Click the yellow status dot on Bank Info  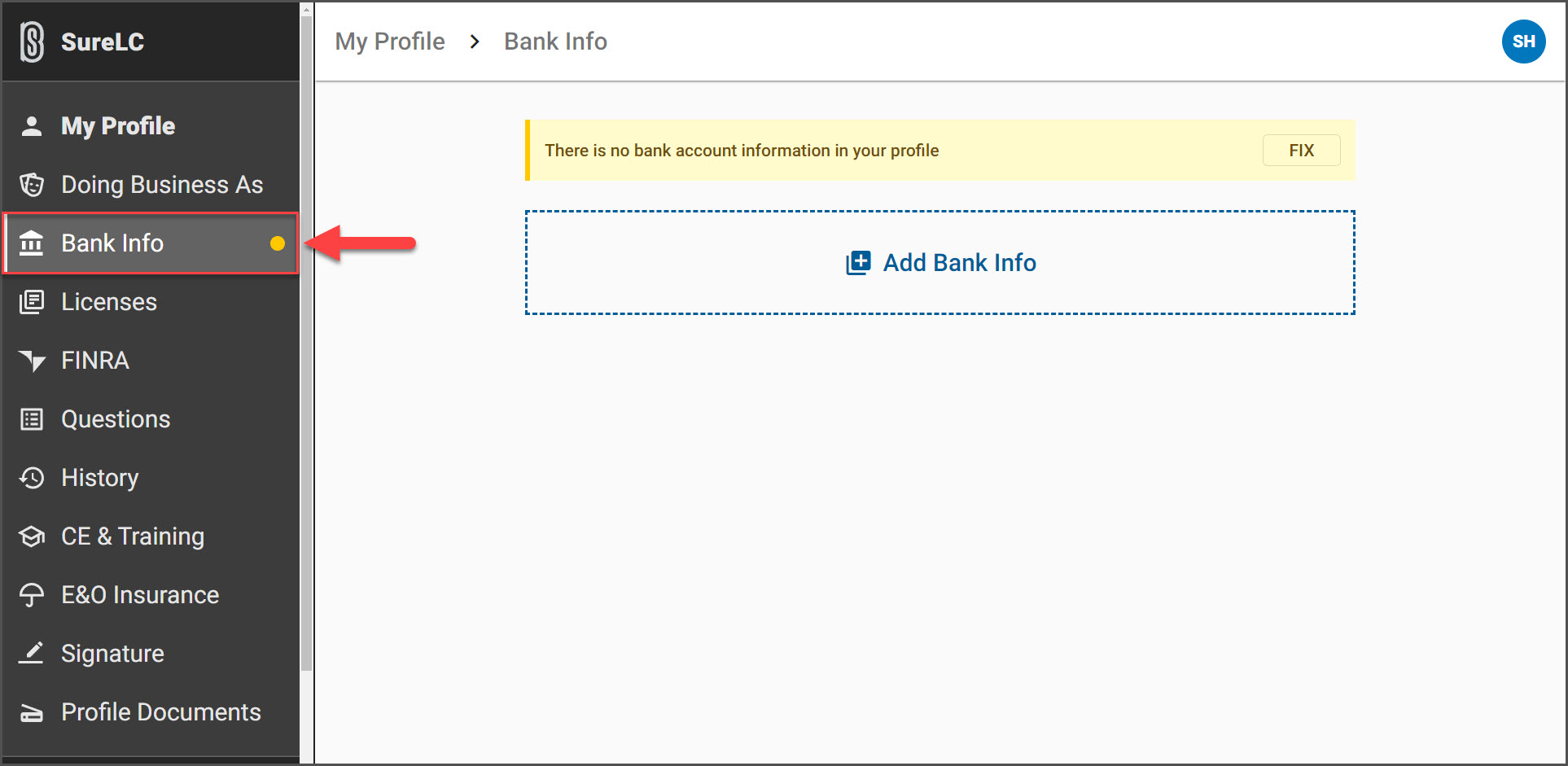(278, 243)
